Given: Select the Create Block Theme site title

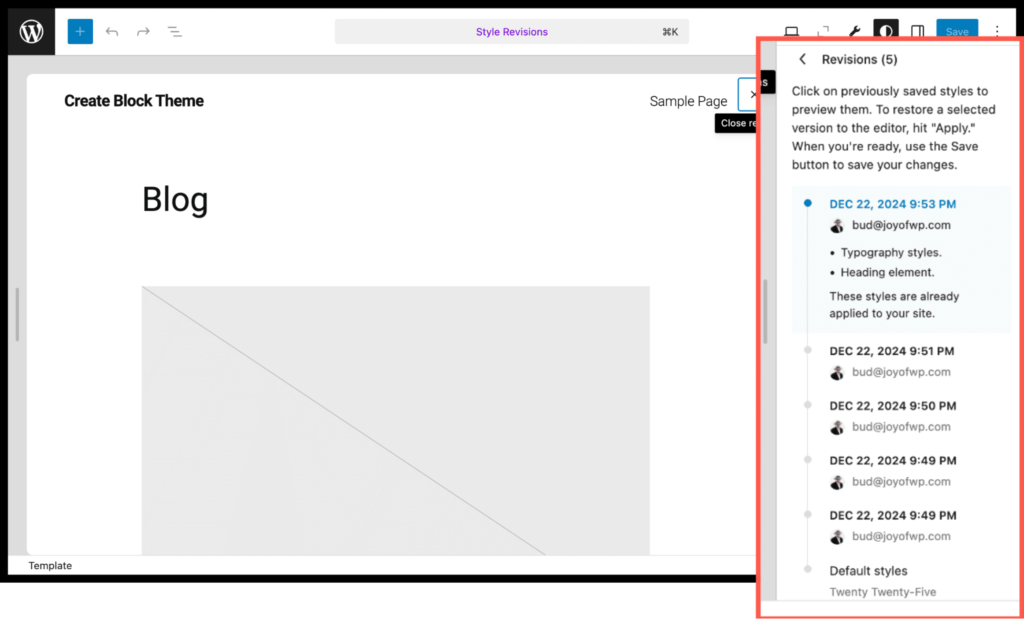Looking at the screenshot, I should pyautogui.click(x=134, y=101).
